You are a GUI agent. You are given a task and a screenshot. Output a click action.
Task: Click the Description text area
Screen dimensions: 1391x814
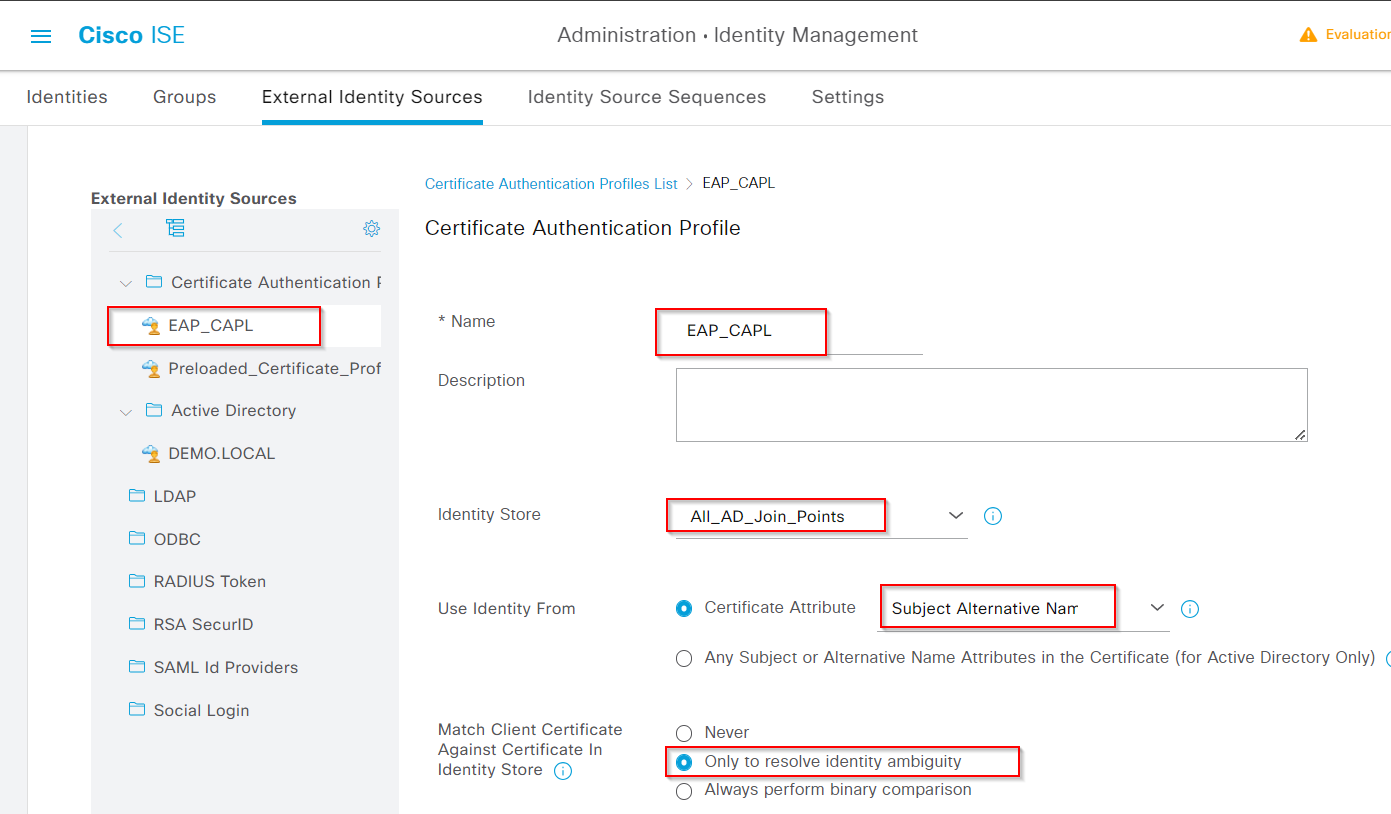pyautogui.click(x=992, y=405)
